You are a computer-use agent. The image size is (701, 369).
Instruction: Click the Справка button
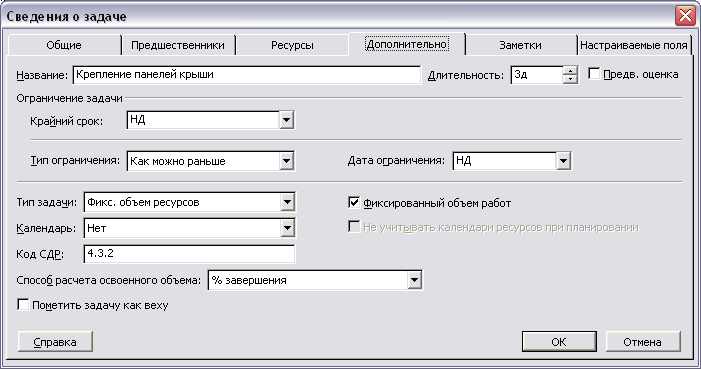[55, 342]
